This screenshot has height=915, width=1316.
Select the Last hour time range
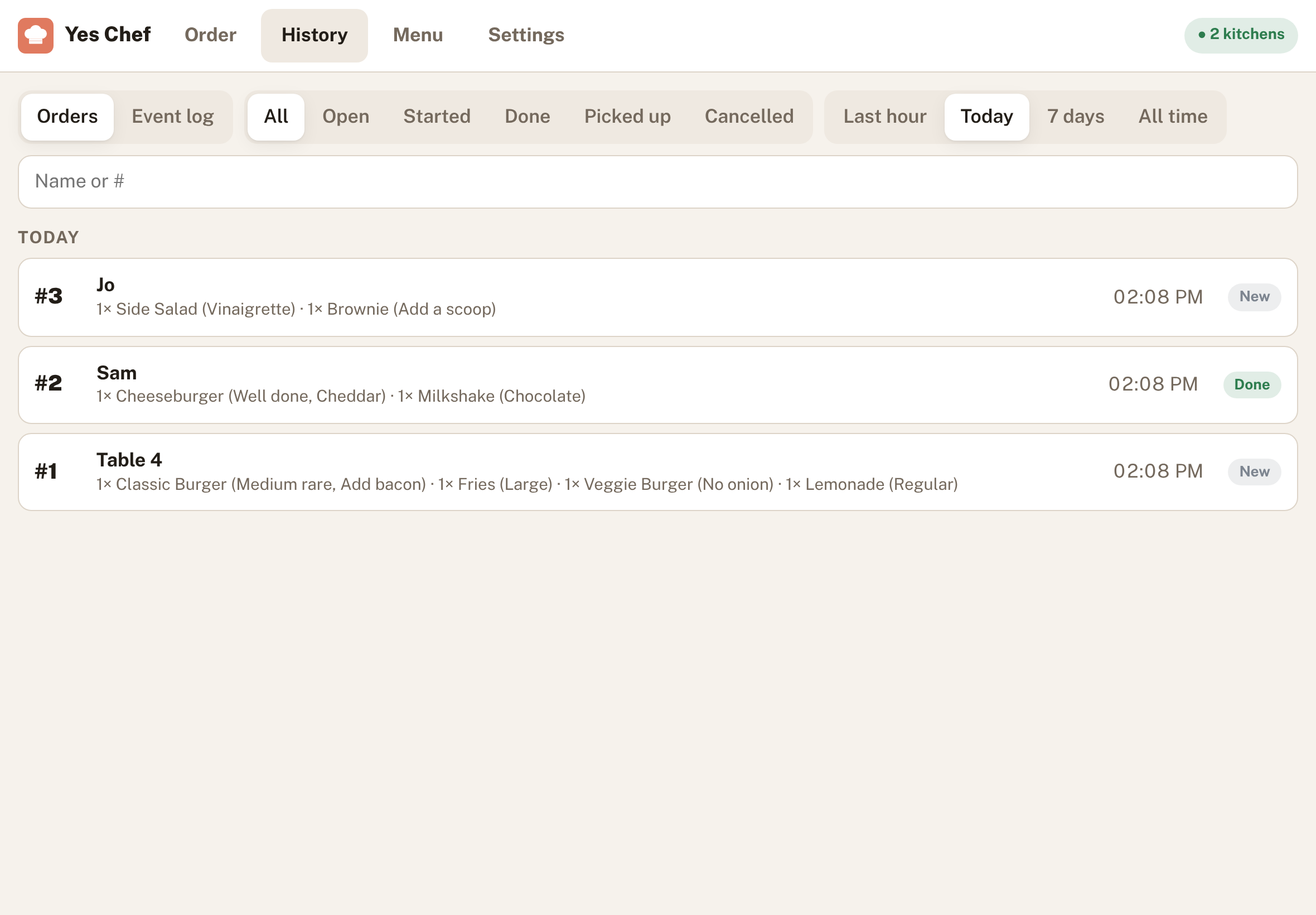(884, 117)
